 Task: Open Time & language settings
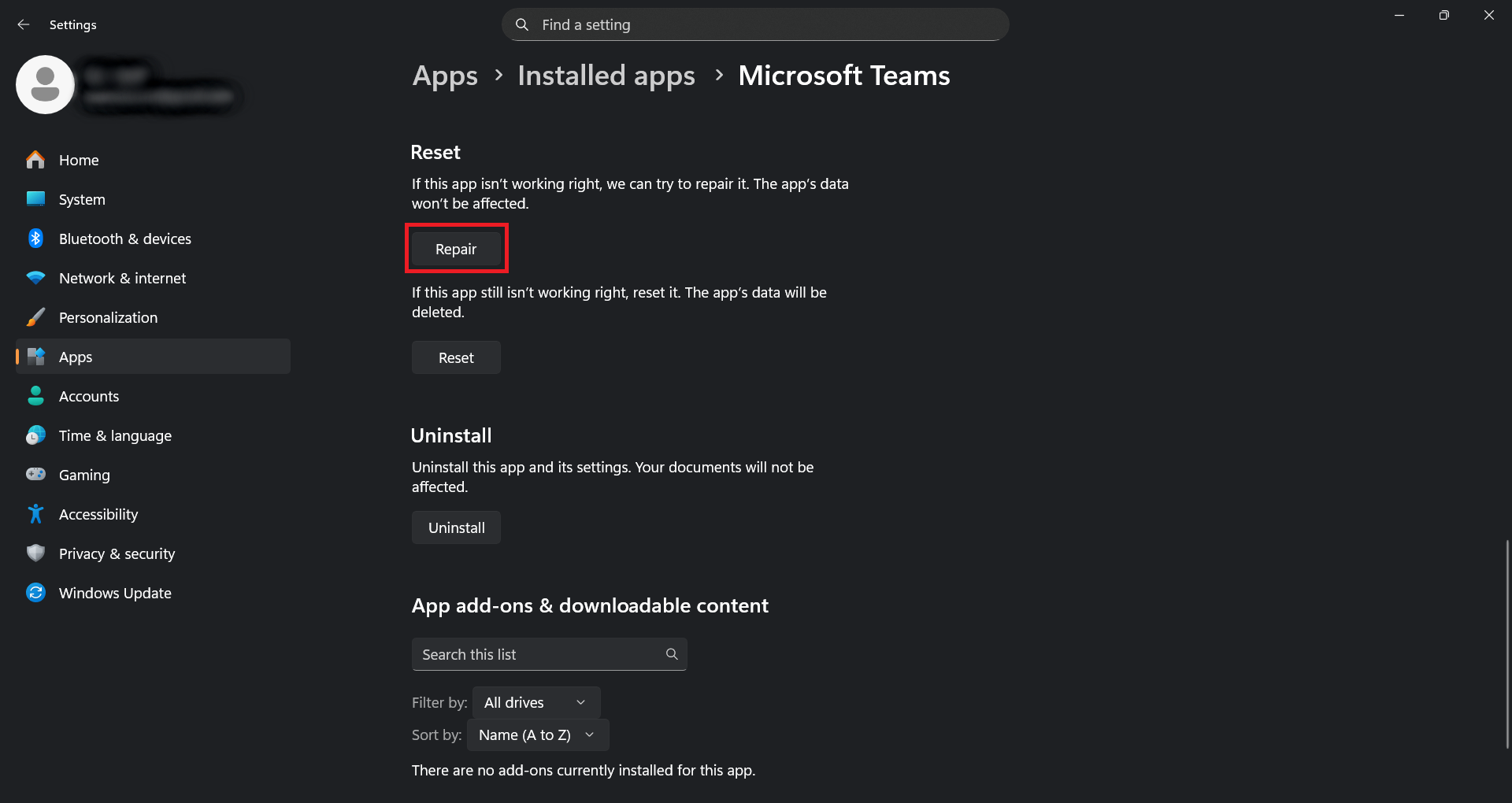click(x=115, y=435)
